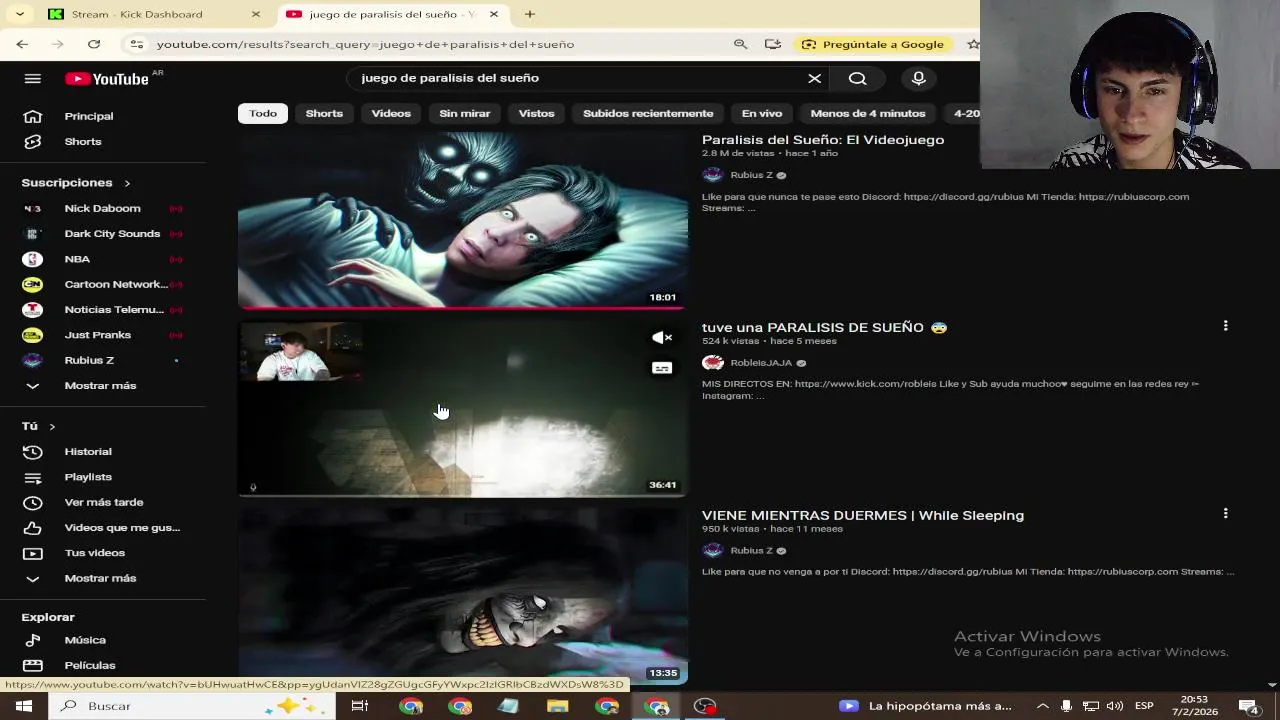Open the browser zoom magnifier icon
1280x720 pixels.
[x=740, y=44]
